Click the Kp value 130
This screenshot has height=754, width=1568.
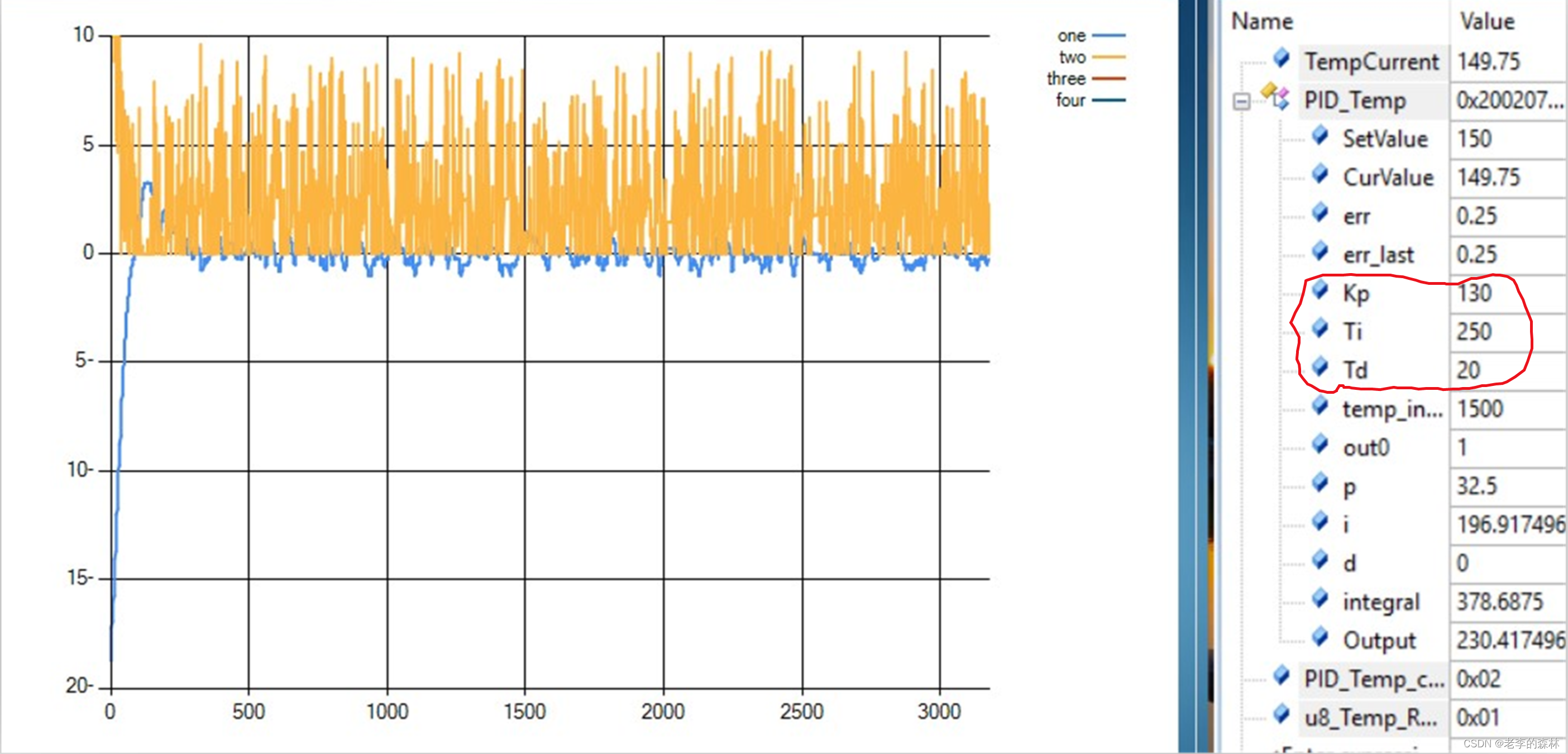click(1474, 294)
